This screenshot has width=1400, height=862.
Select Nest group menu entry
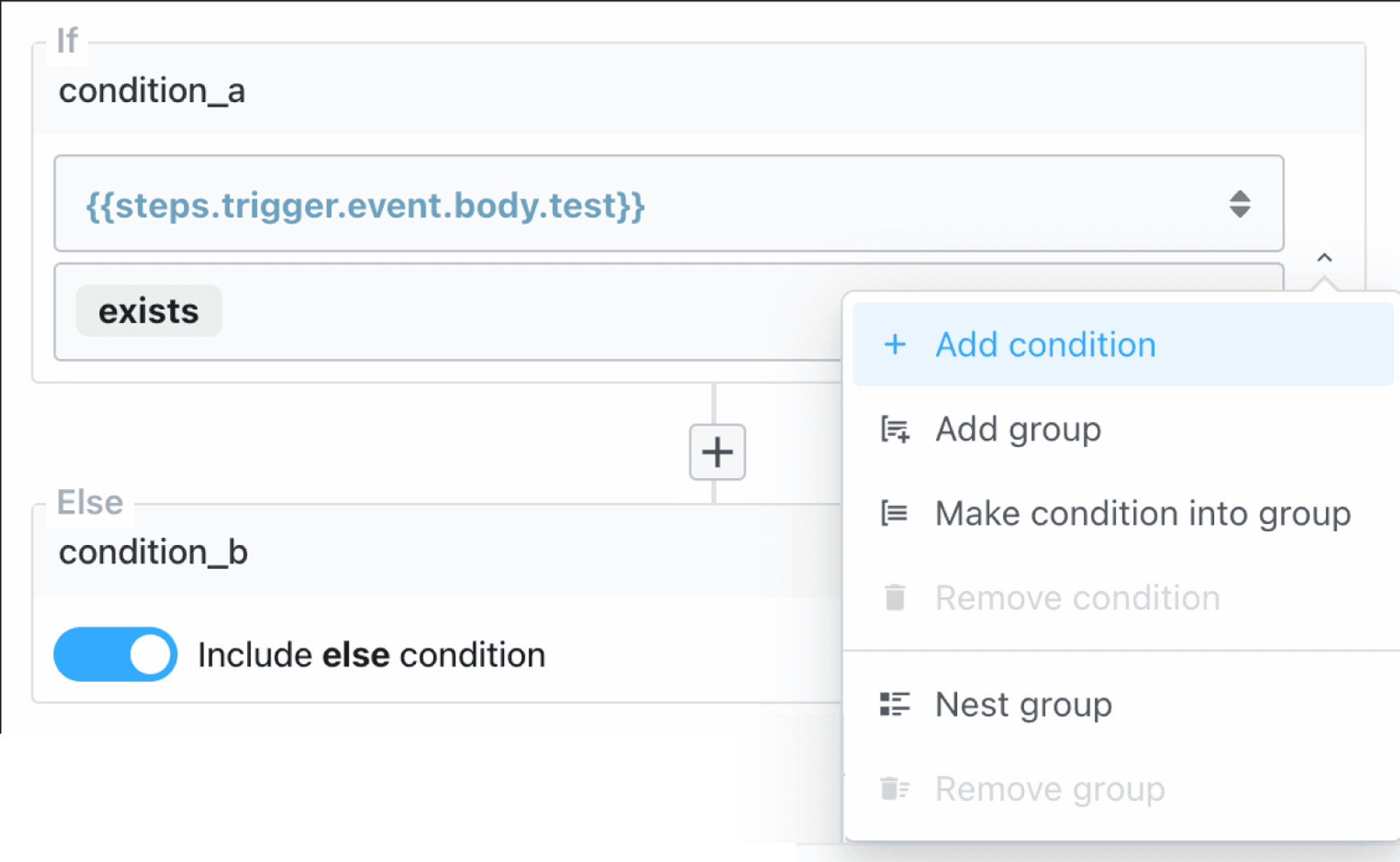[1123, 704]
